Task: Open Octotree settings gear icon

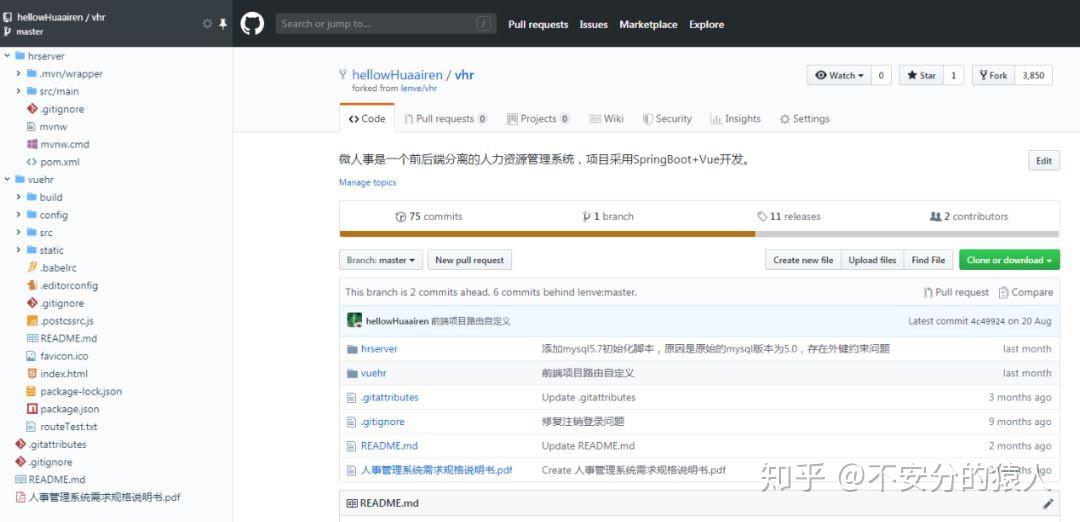Action: pos(207,23)
